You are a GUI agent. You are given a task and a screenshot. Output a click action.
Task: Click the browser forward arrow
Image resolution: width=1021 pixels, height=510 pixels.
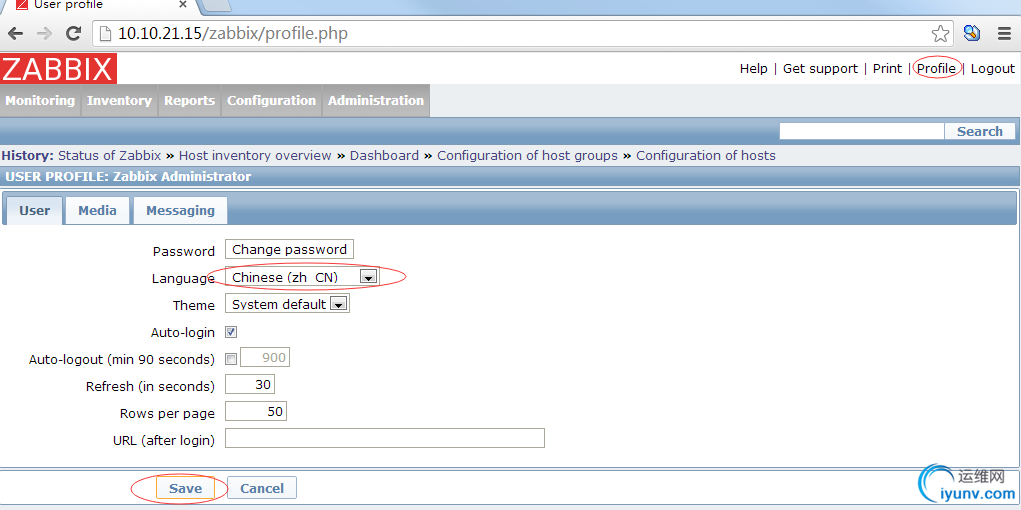pos(44,34)
